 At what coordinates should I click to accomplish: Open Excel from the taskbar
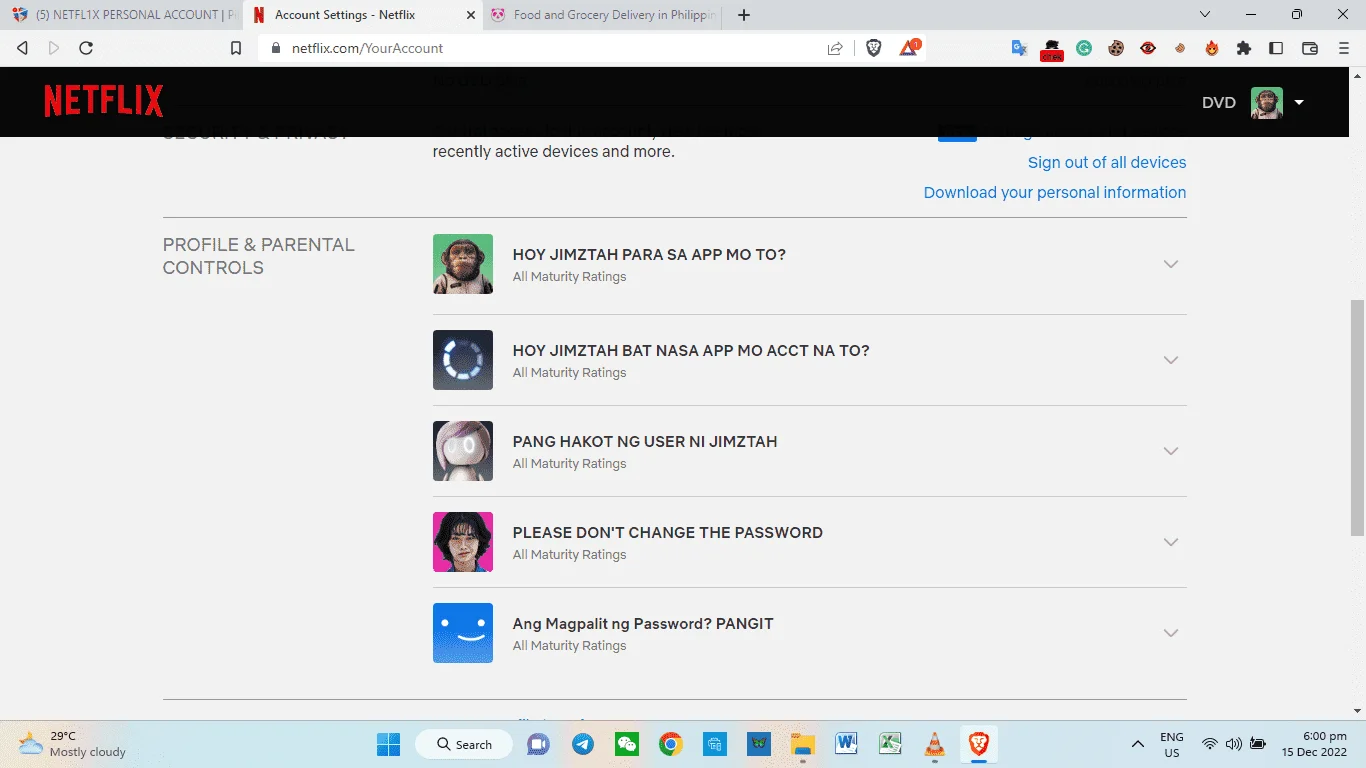click(x=891, y=744)
